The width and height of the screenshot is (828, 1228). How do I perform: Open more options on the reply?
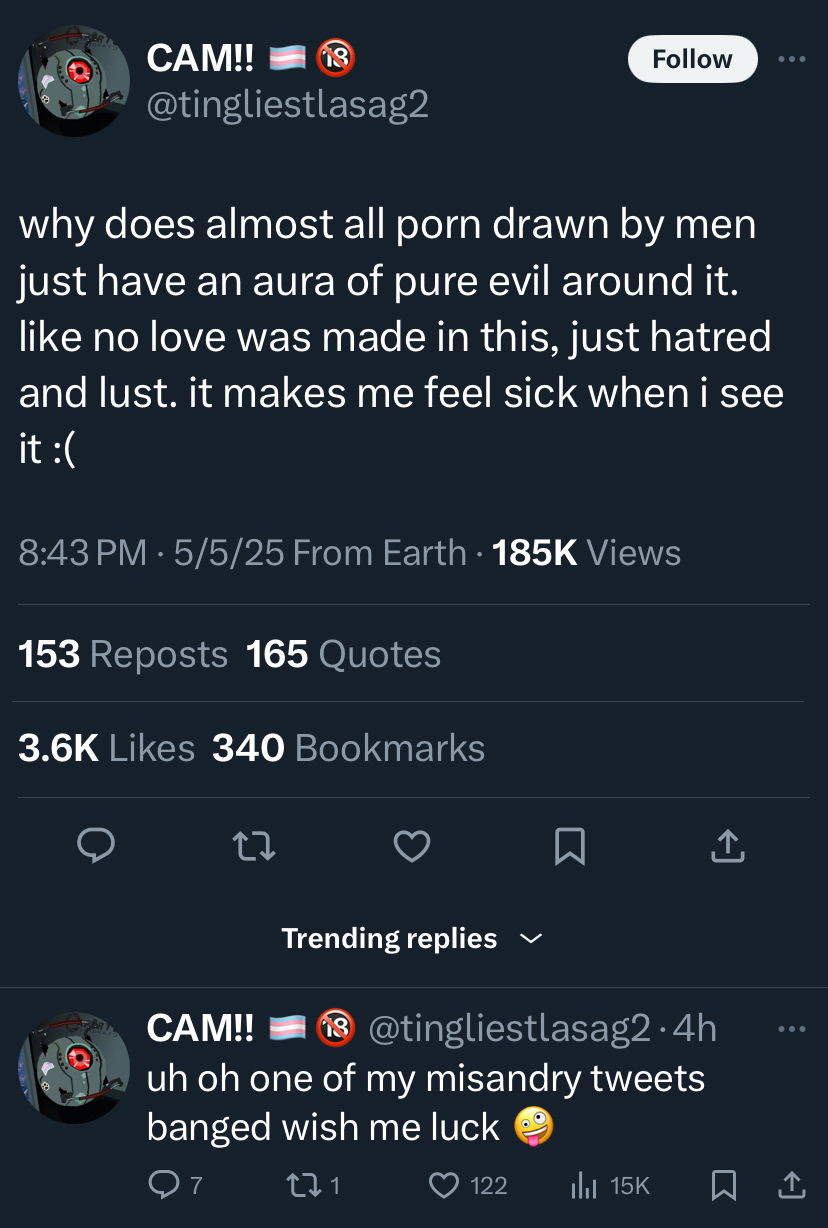click(x=791, y=1028)
